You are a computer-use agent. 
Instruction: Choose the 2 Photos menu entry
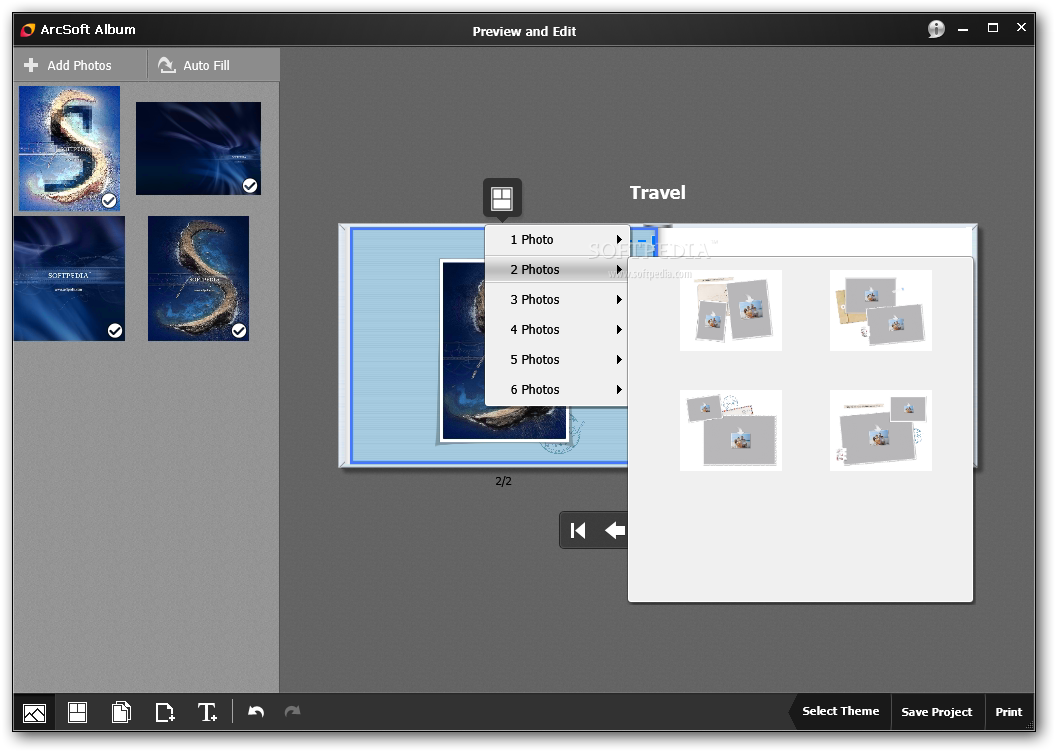pyautogui.click(x=557, y=269)
